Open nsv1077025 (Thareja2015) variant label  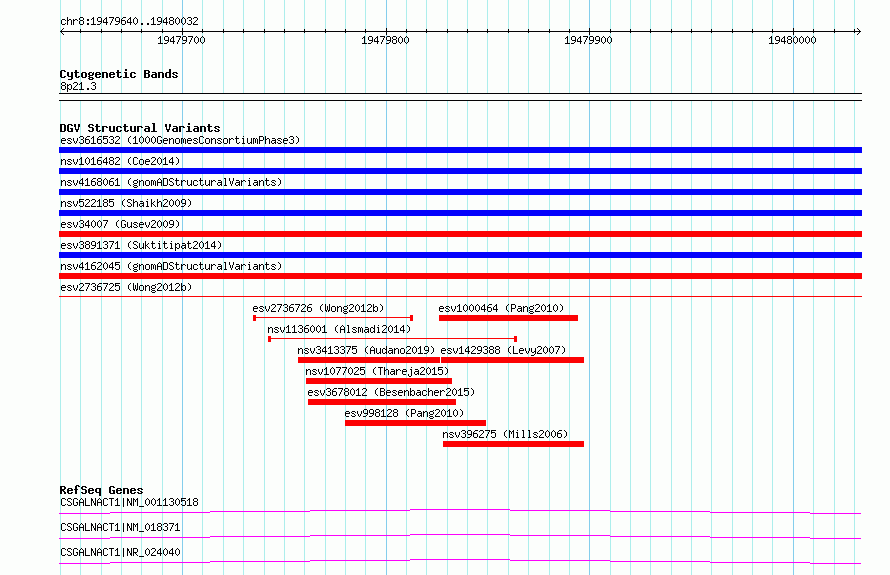tap(377, 371)
